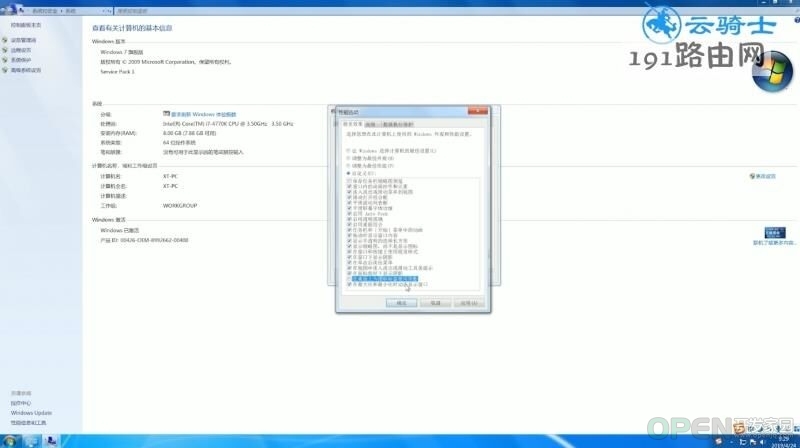Uncheck 在窗口下显示阴影

point(349,257)
